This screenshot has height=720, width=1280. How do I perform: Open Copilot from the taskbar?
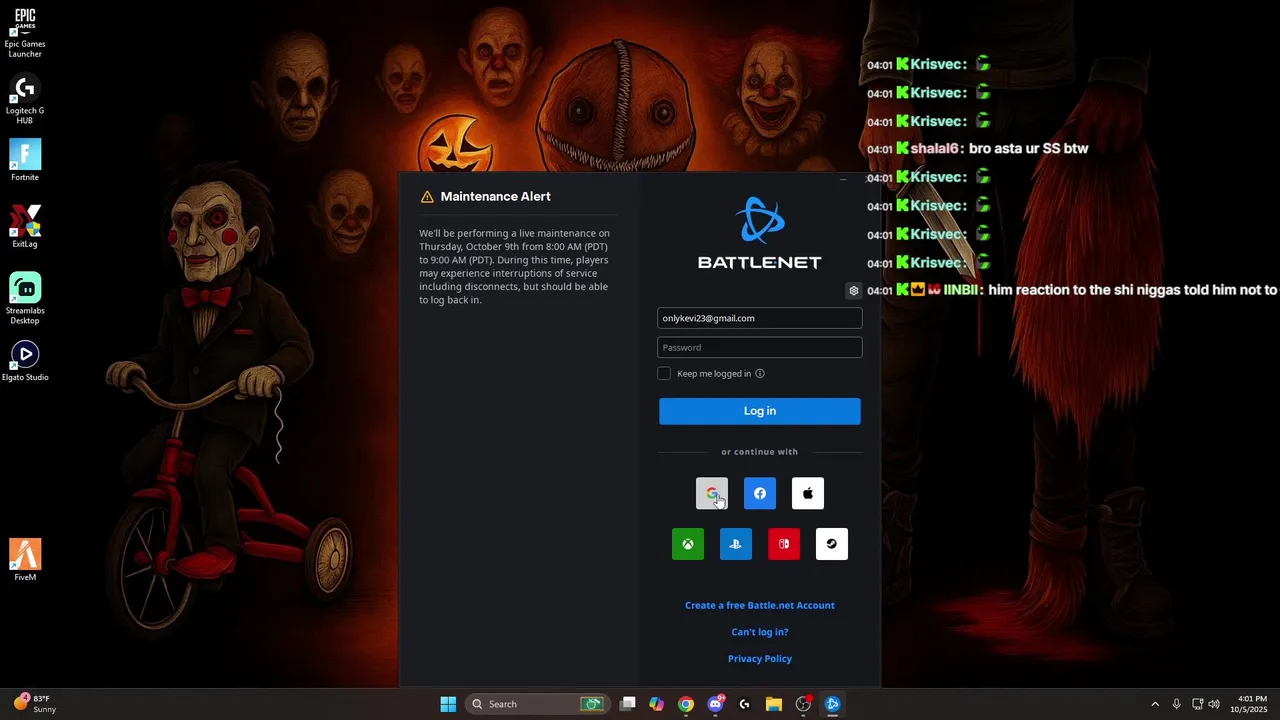point(656,704)
